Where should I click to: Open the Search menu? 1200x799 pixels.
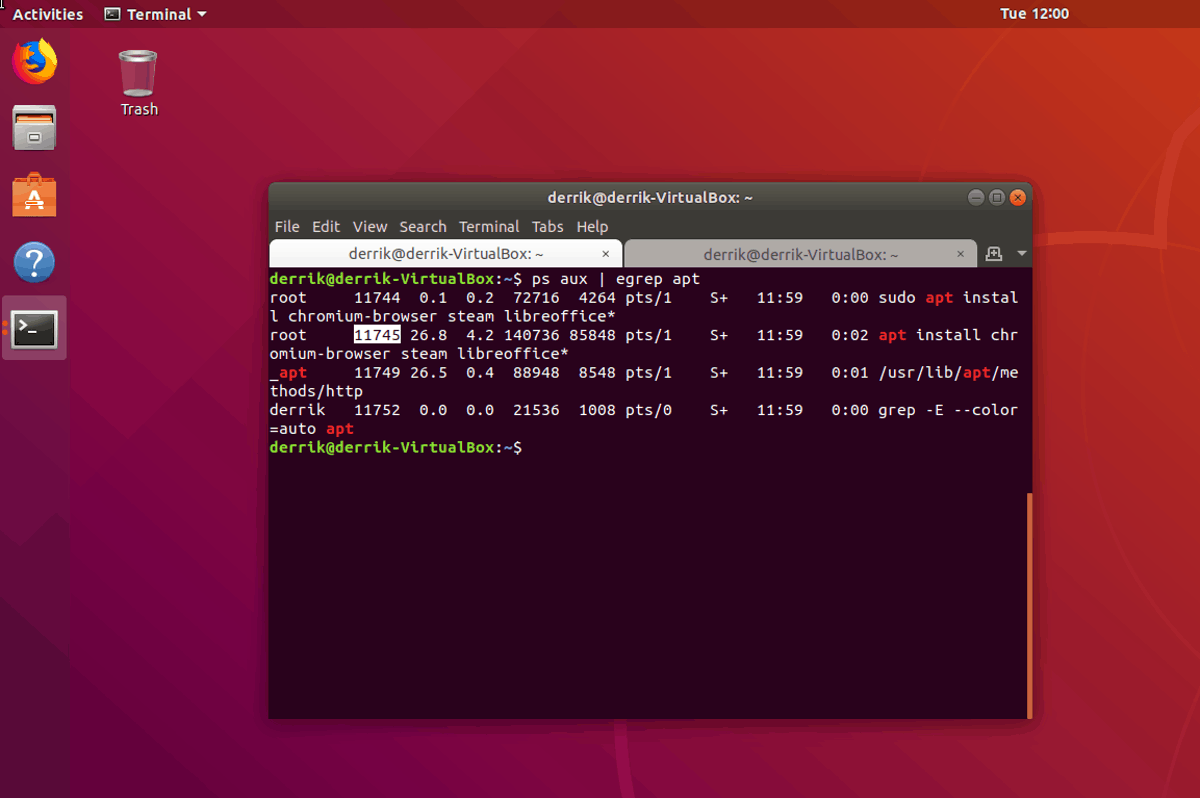click(x=423, y=226)
